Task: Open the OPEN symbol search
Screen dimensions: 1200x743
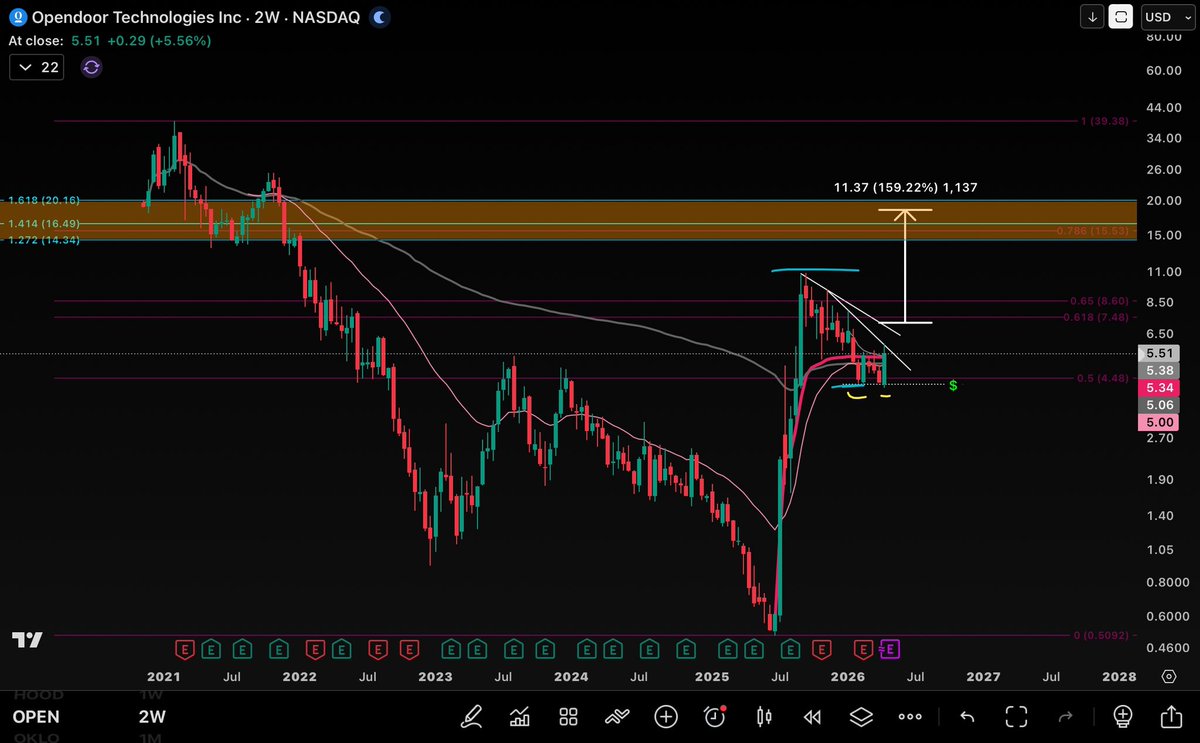Action: coord(36,716)
